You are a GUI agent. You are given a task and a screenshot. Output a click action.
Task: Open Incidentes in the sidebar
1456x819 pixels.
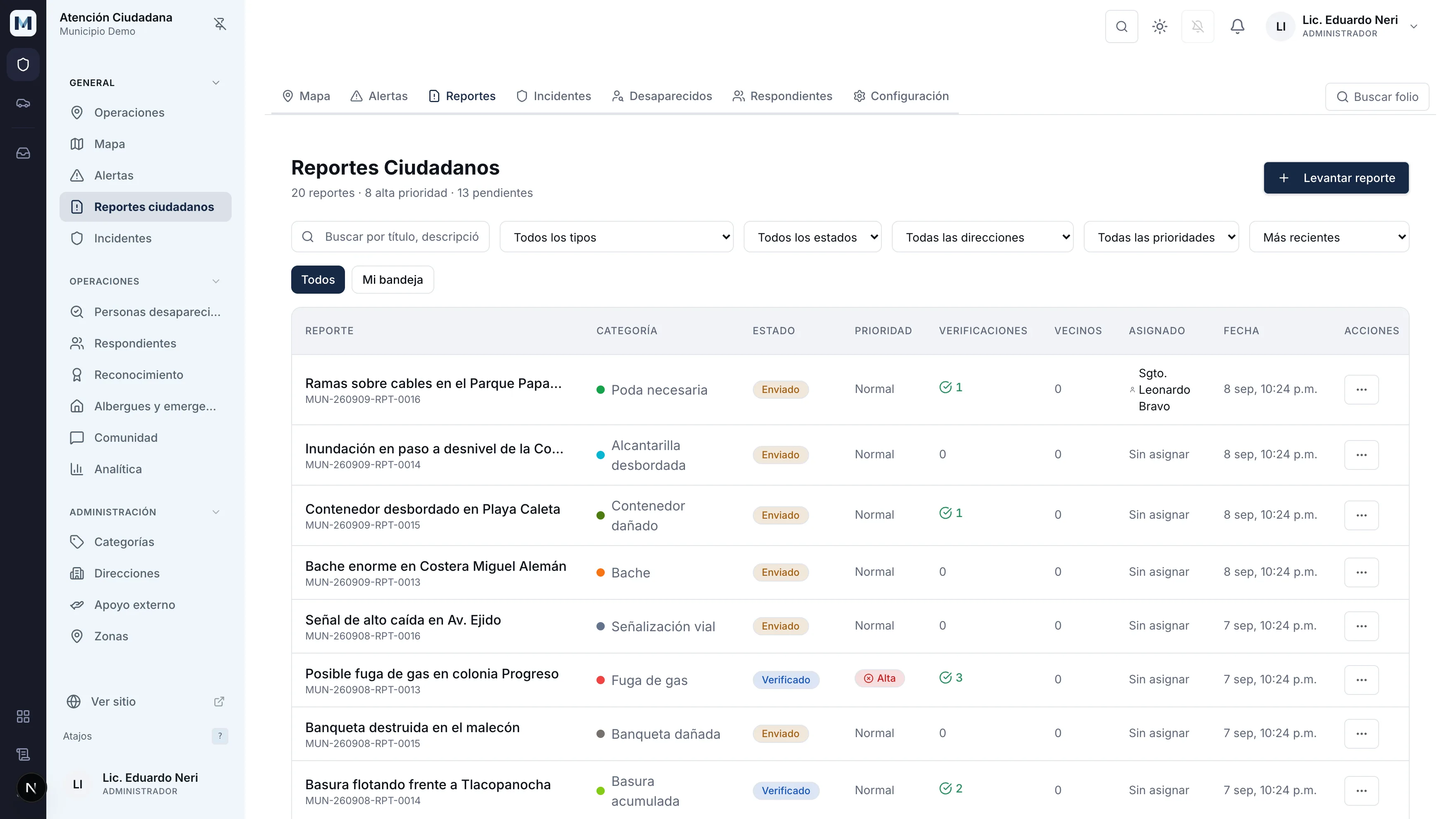145,238
